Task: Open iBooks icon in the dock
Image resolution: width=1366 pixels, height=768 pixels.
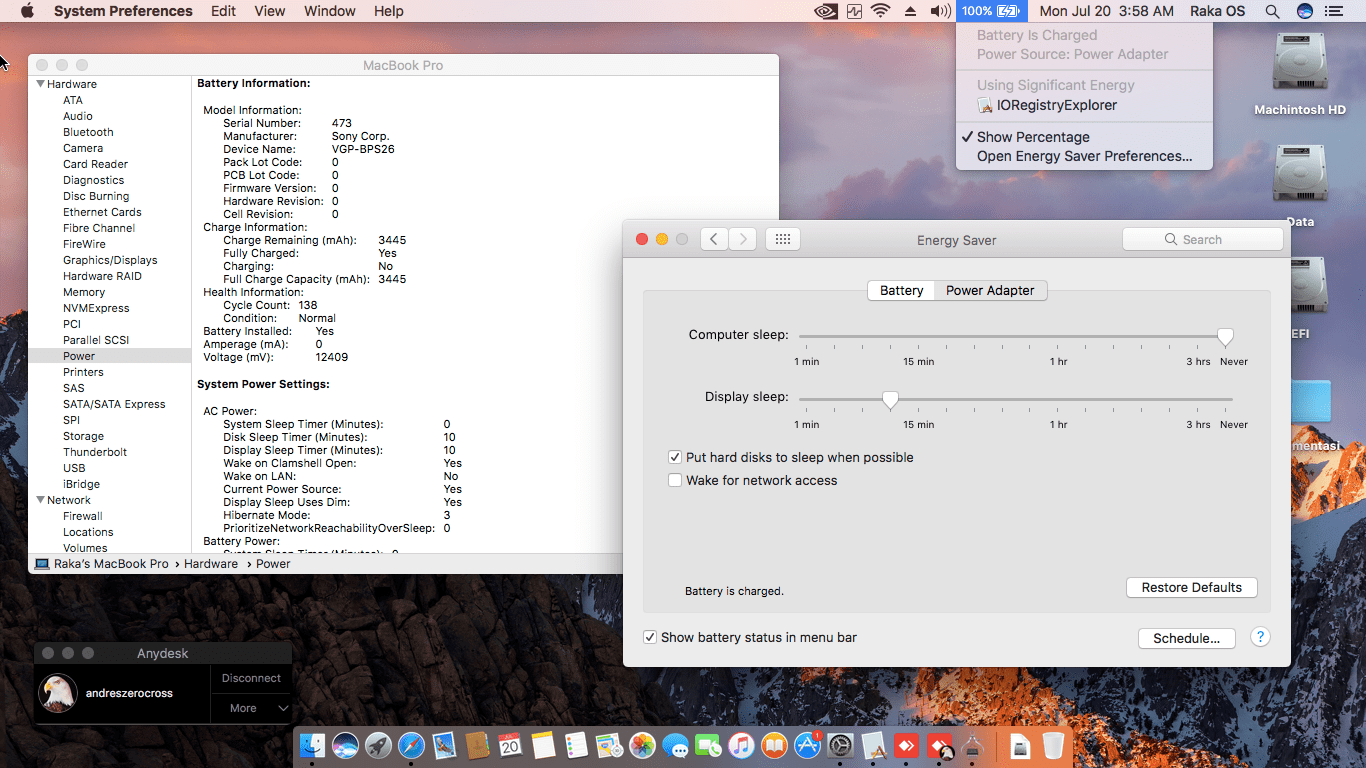Action: point(774,745)
